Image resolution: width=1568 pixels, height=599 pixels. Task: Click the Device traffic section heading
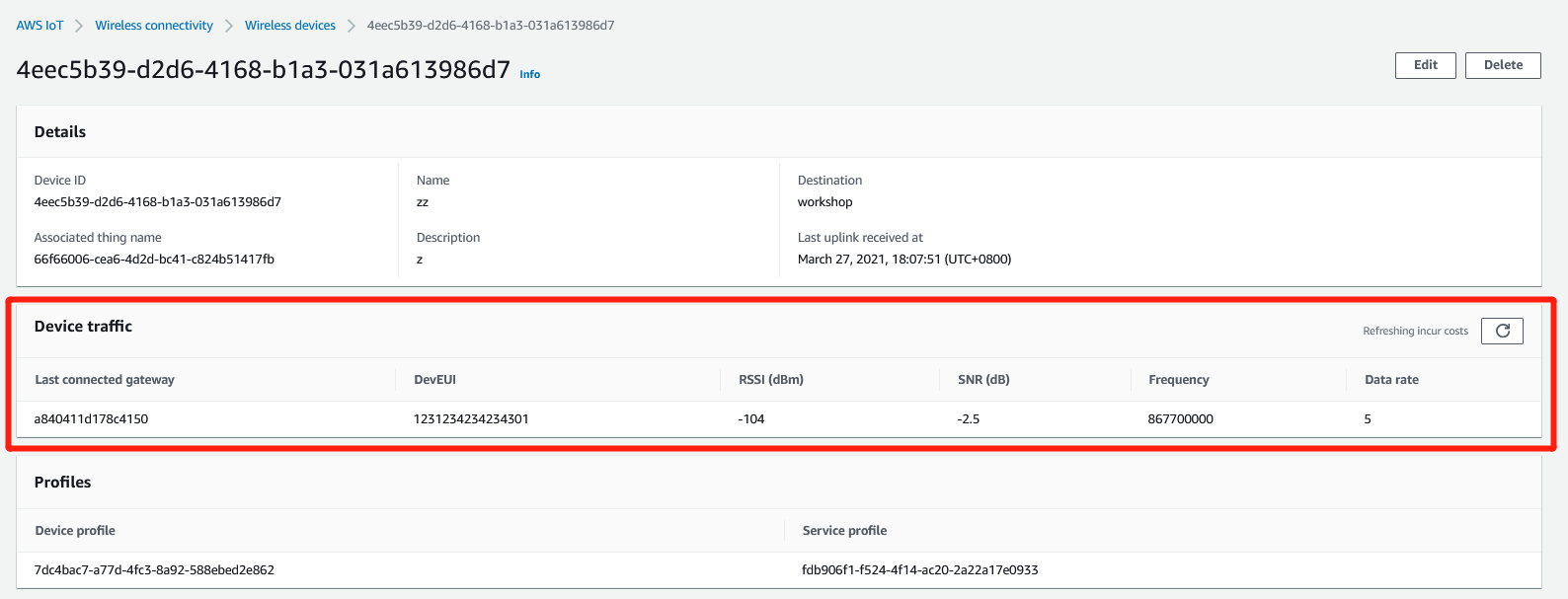point(83,327)
